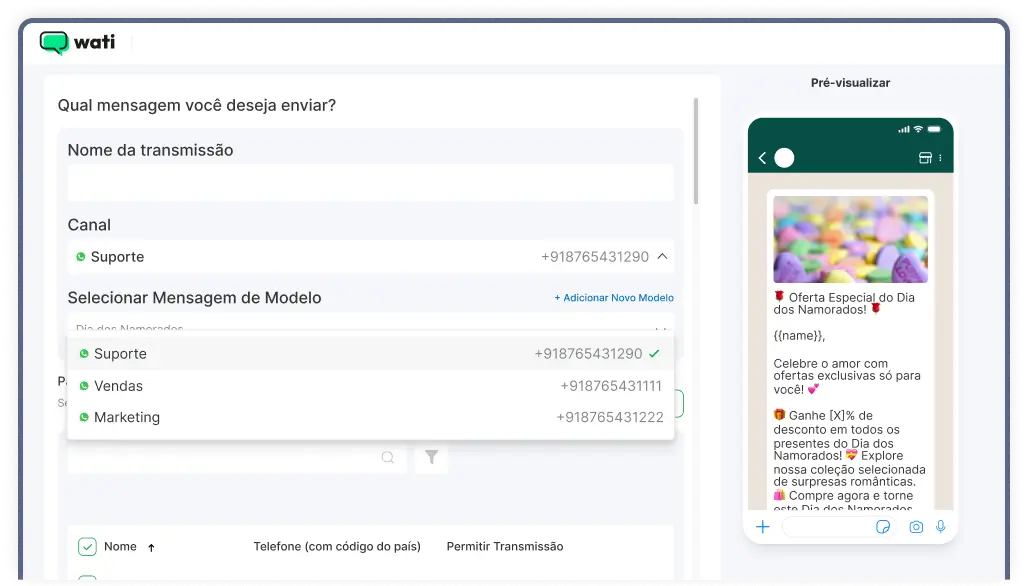The image size is (1027, 586).
Task: Click the back arrow in chat header
Action: pyautogui.click(x=761, y=158)
